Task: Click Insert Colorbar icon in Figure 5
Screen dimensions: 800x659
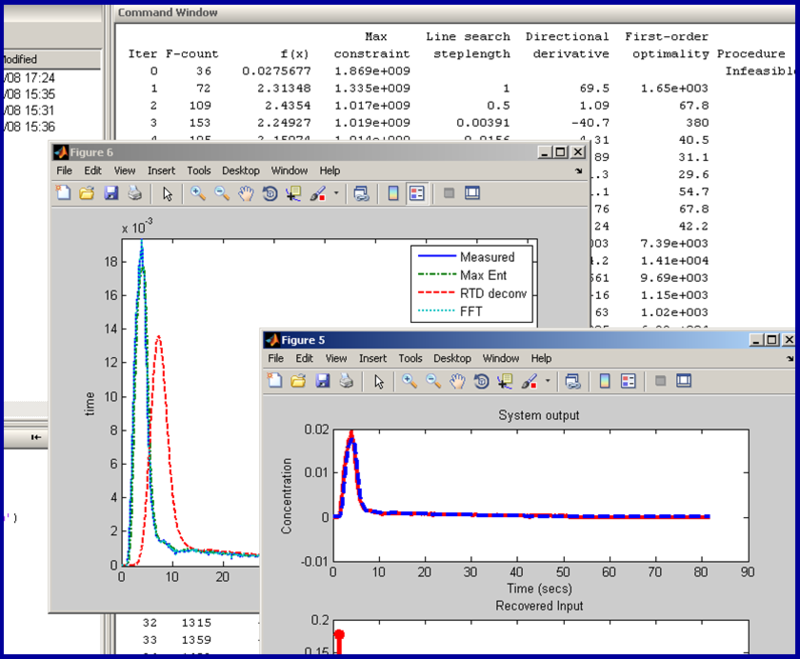Action: point(605,381)
